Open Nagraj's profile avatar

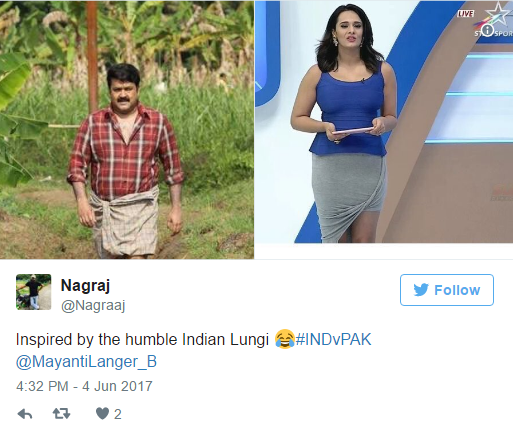tap(34, 292)
